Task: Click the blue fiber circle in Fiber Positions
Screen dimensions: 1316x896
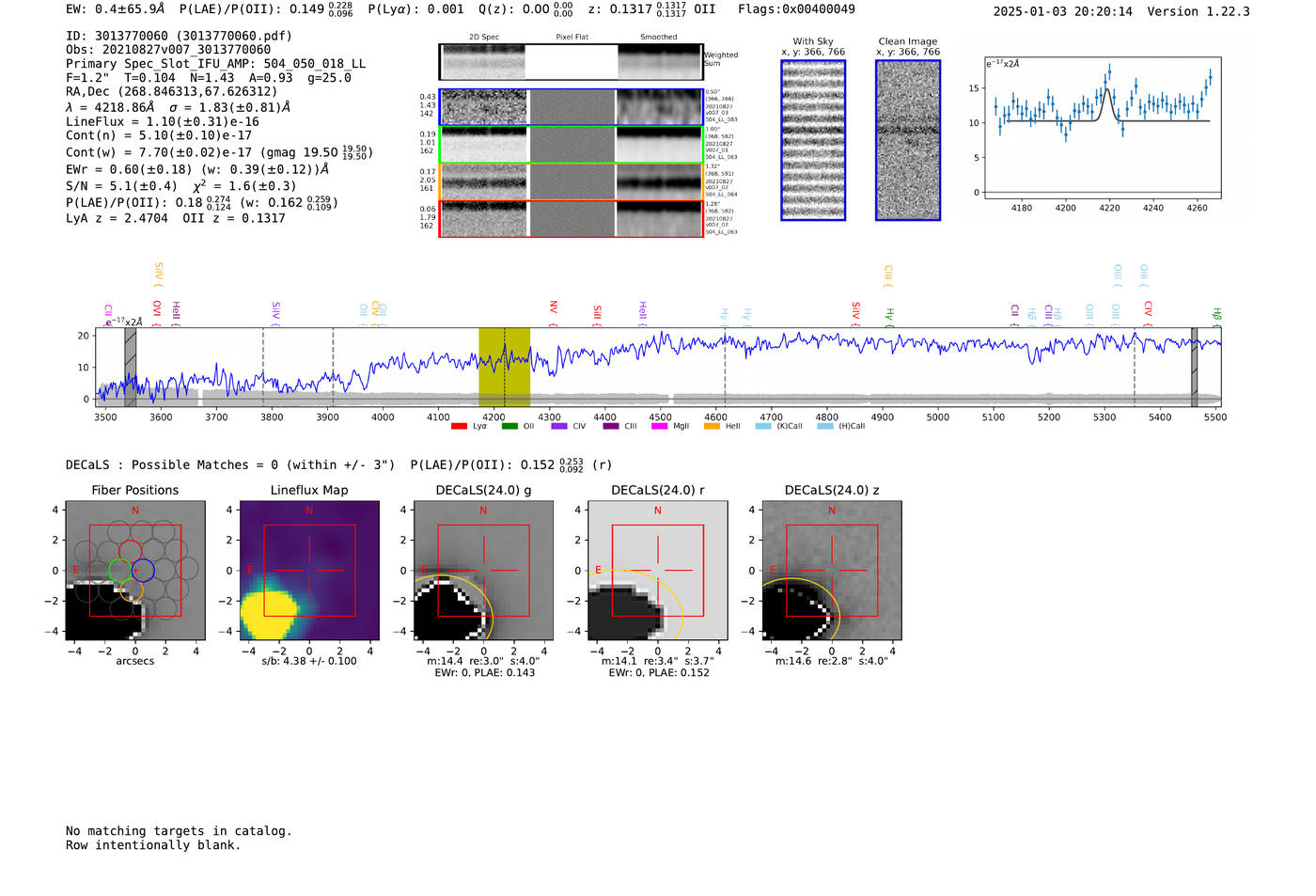Action: [x=143, y=570]
